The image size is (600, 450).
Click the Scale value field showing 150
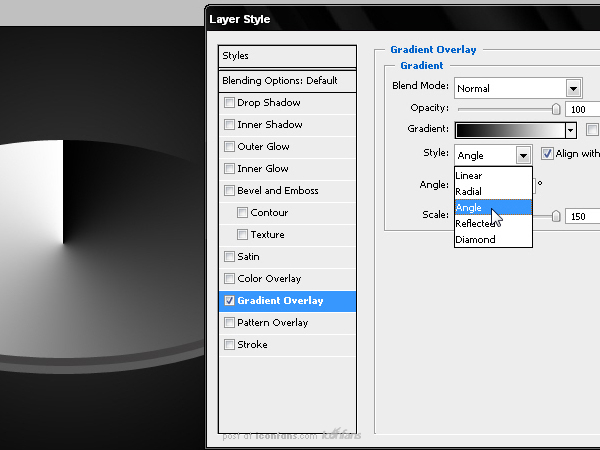(583, 217)
